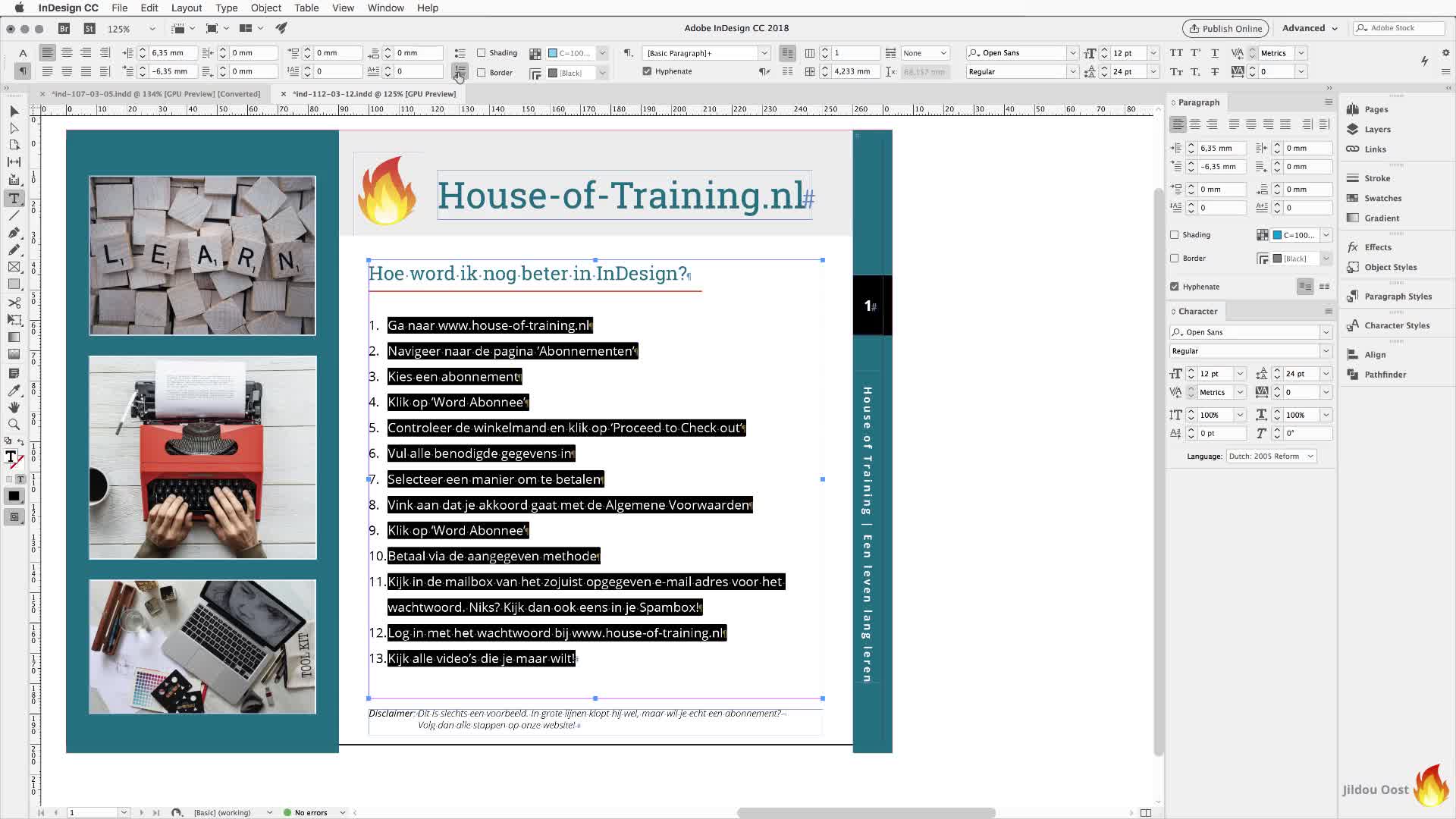1456x819 pixels.
Task: Open the Table menu
Action: (306, 8)
